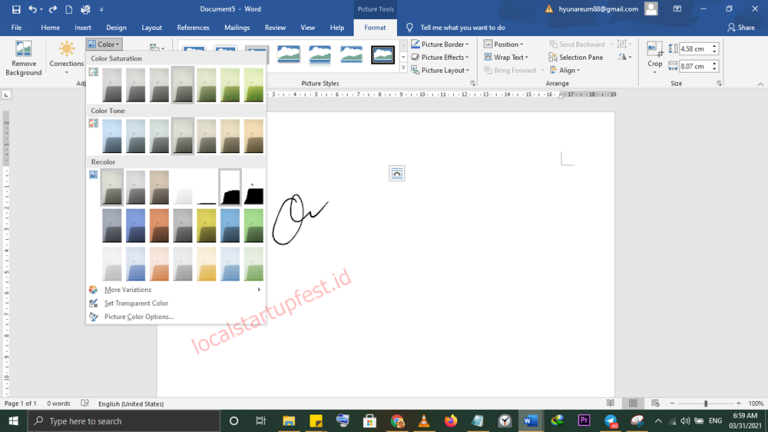Switch to the Mailings tab

click(x=237, y=27)
